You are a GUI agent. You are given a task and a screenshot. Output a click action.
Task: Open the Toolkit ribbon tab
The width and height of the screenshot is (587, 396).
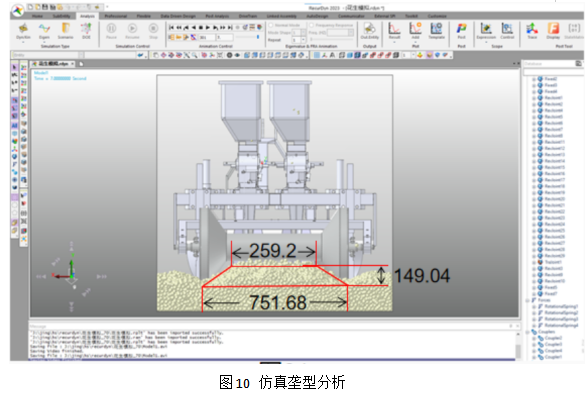(x=411, y=16)
